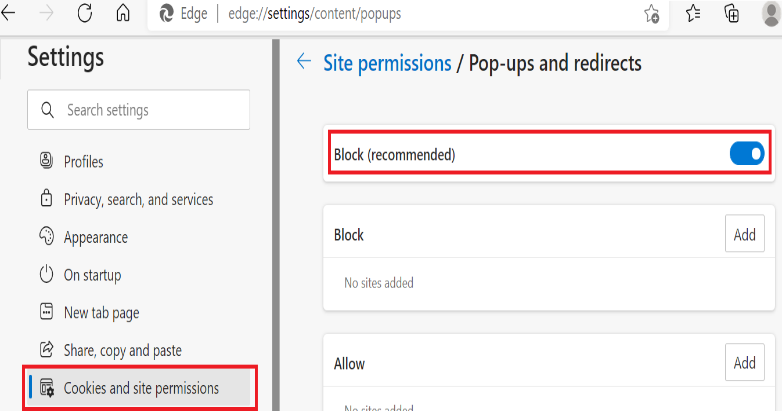782x411 pixels.
Task: Open the Favorites list icon
Action: tap(692, 15)
